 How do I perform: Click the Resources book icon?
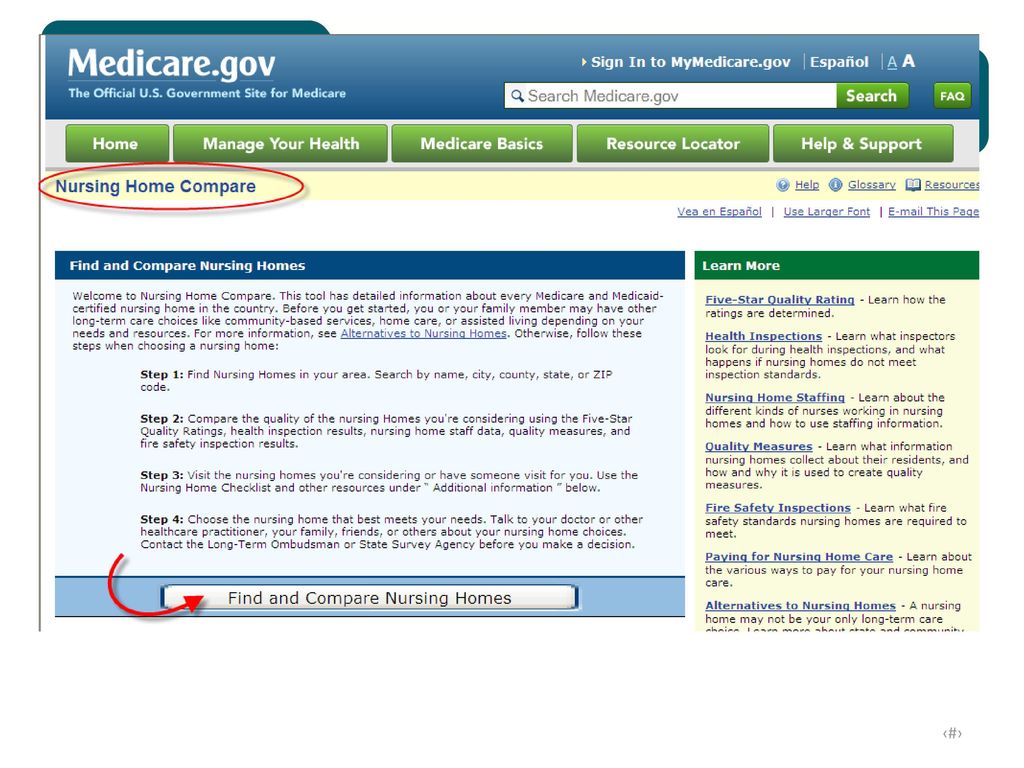click(x=912, y=185)
